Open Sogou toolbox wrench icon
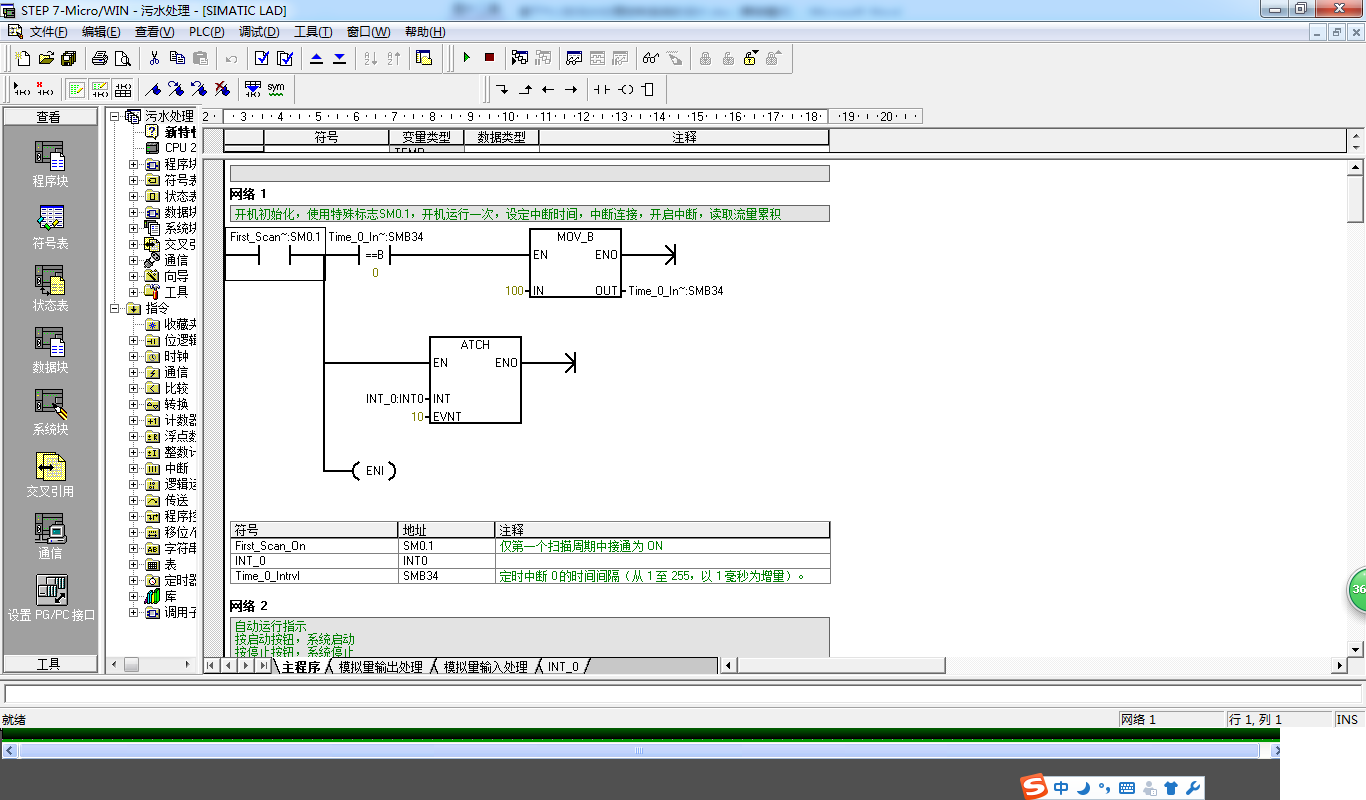1366x800 pixels. pyautogui.click(x=1192, y=788)
